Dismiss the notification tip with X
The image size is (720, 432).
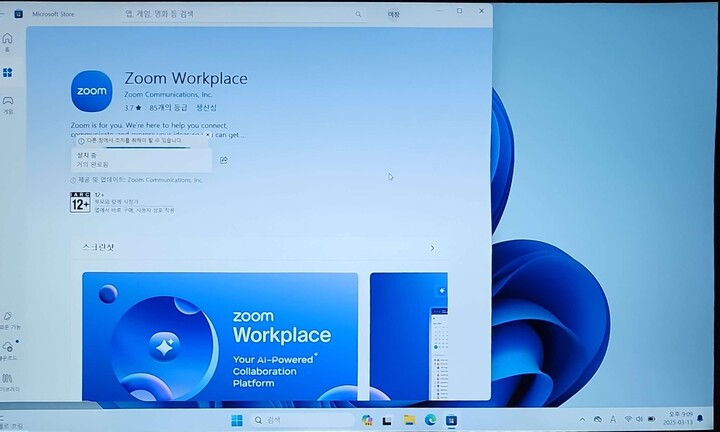click(x=207, y=135)
